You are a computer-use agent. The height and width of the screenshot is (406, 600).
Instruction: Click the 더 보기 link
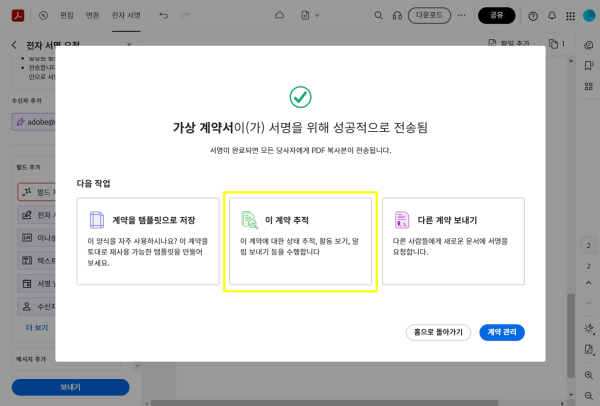[x=37, y=328]
